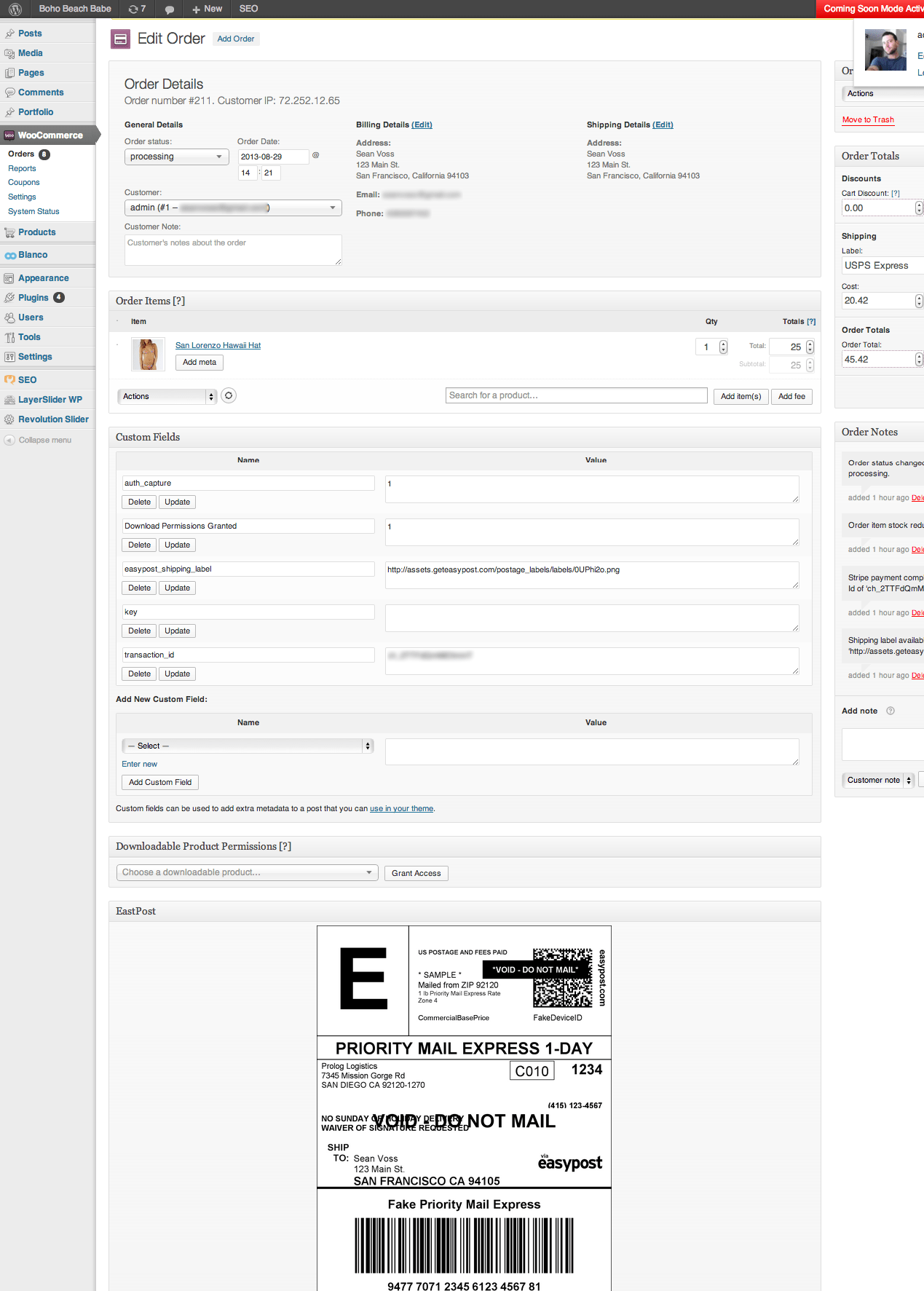Open the San Lorenzo Hawaii Hat link

pos(218,345)
